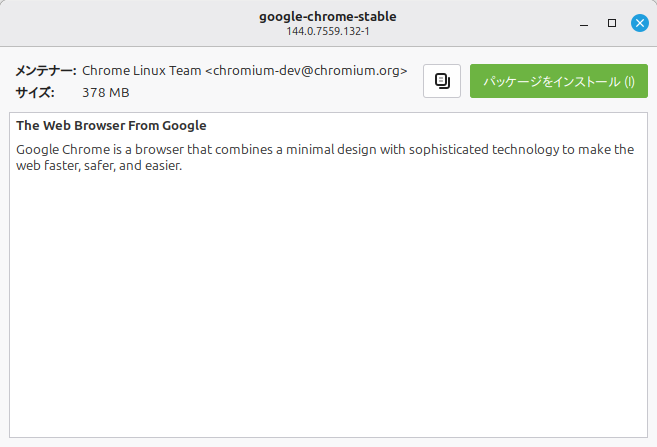Click the google-chrome-stable window title
This screenshot has width=657, height=447.
point(328,16)
